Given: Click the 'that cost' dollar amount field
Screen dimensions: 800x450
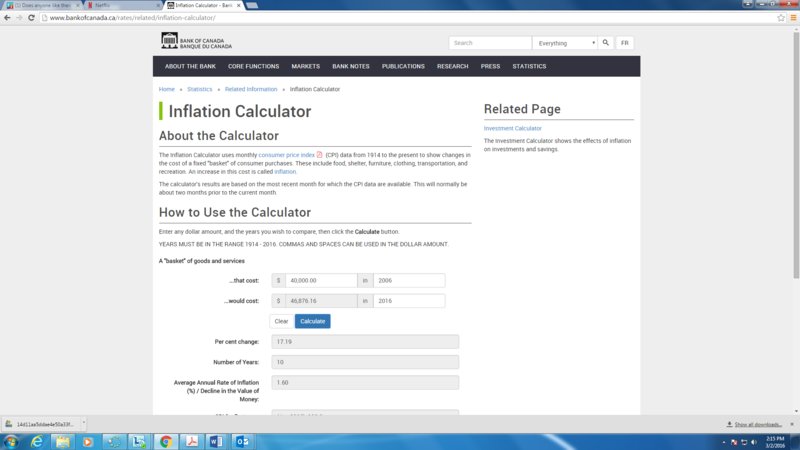Looking at the screenshot, I should coord(321,280).
